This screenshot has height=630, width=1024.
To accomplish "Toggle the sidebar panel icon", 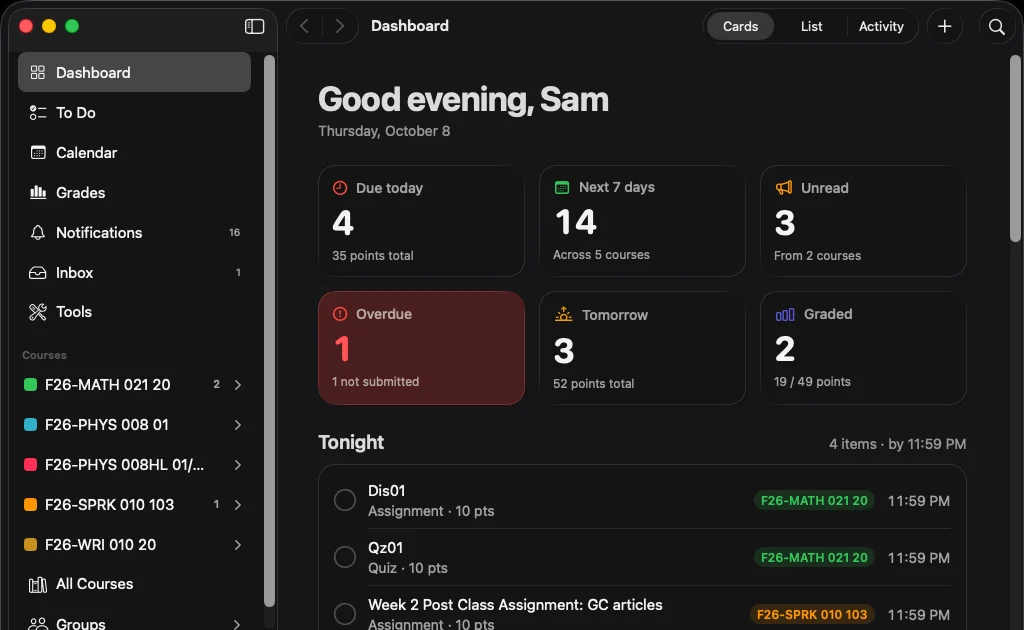I will pos(254,26).
